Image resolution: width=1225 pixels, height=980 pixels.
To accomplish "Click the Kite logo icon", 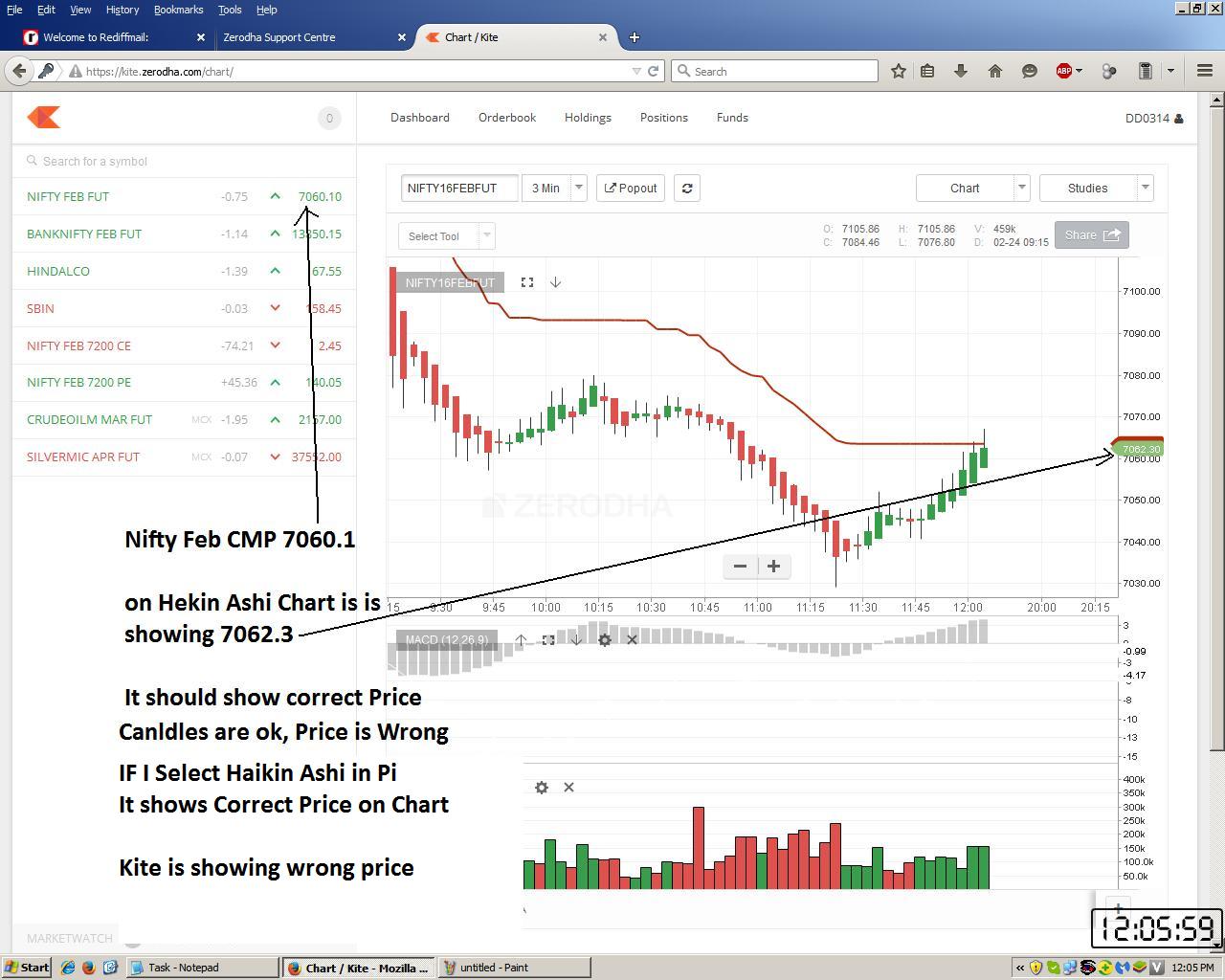I will (x=44, y=117).
